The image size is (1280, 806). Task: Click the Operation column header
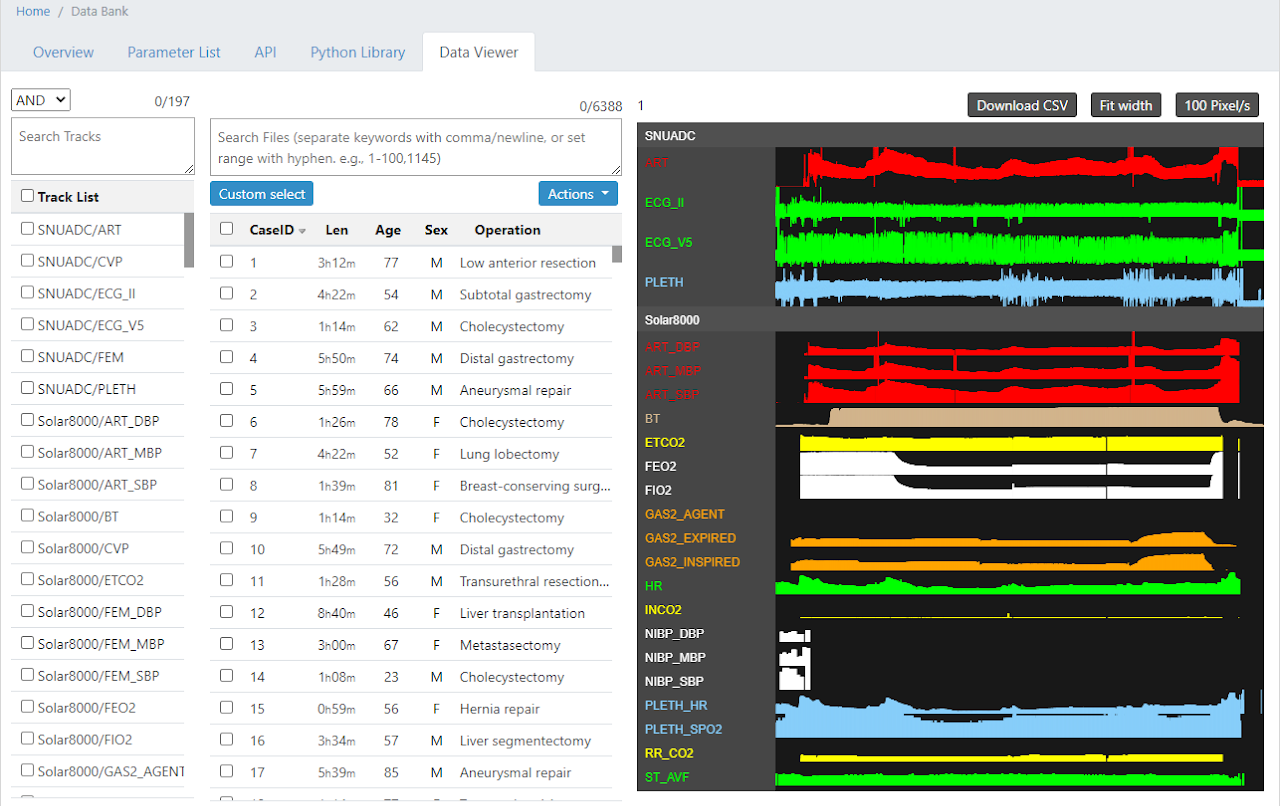507,230
